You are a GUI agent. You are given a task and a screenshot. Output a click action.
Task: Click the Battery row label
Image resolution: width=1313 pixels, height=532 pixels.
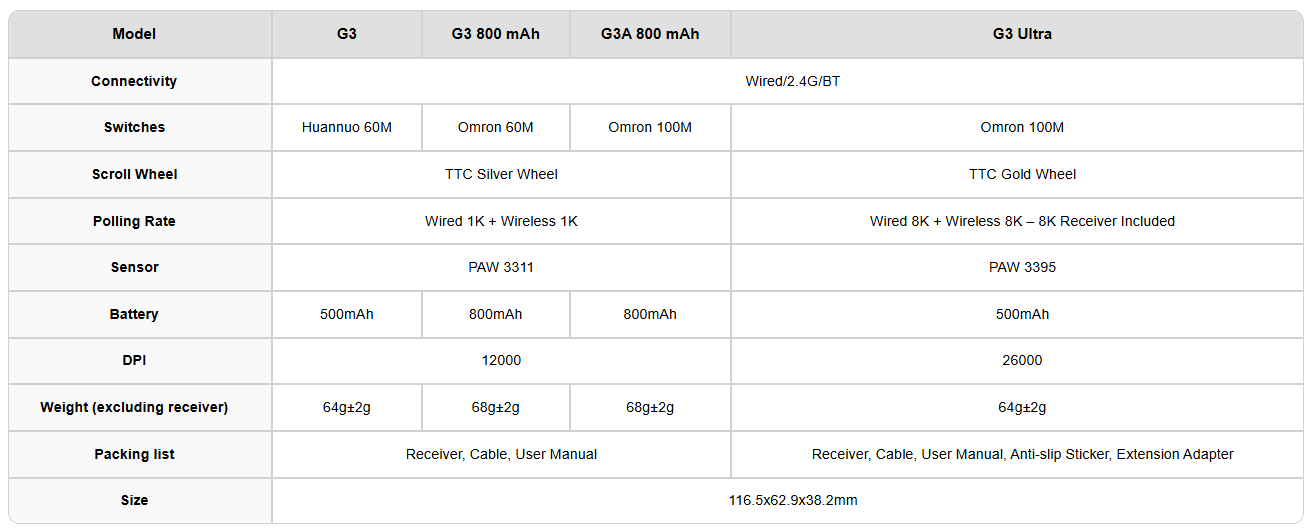pos(134,314)
